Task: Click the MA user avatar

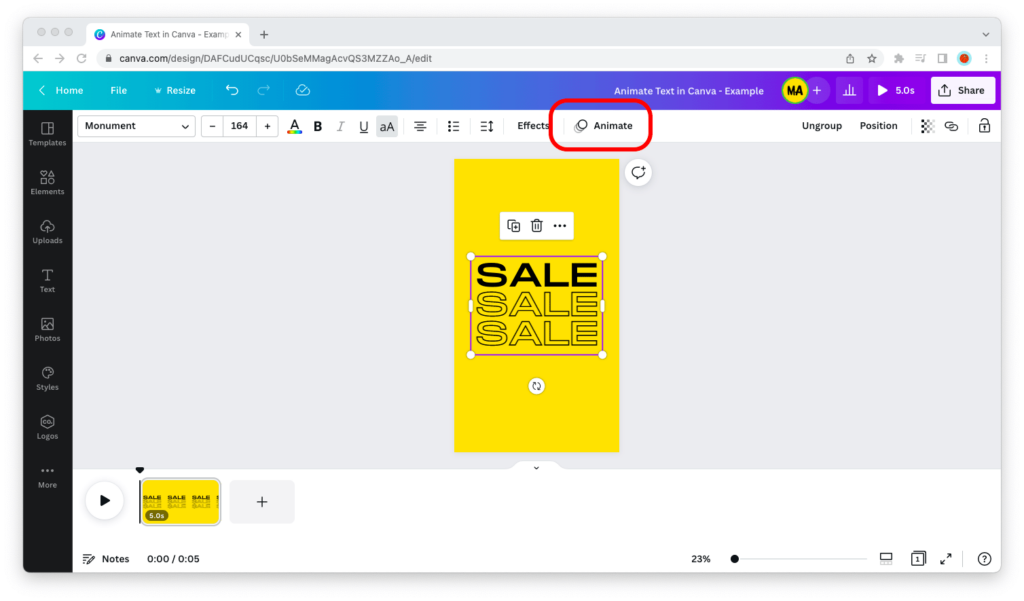Action: point(794,90)
